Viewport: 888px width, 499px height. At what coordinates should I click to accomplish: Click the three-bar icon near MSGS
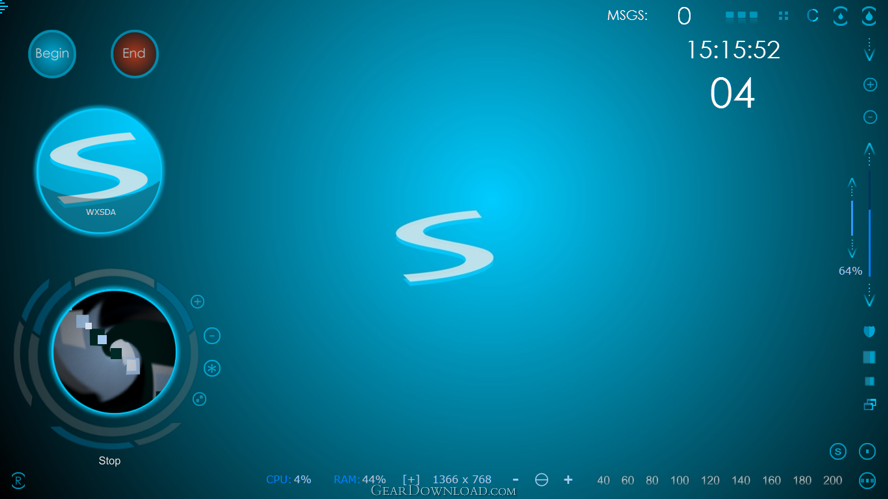coord(741,16)
